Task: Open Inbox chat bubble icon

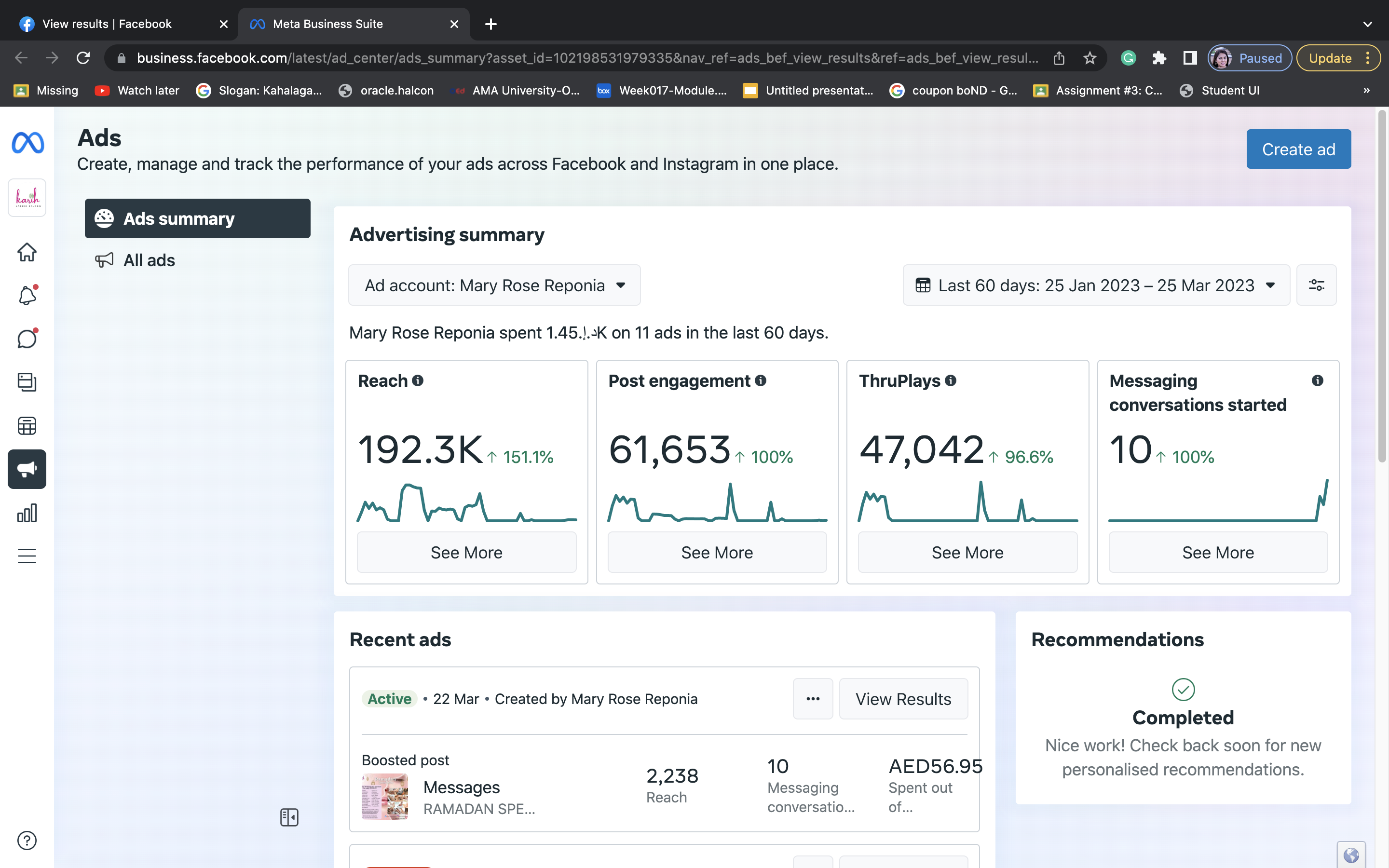Action: (x=27, y=339)
